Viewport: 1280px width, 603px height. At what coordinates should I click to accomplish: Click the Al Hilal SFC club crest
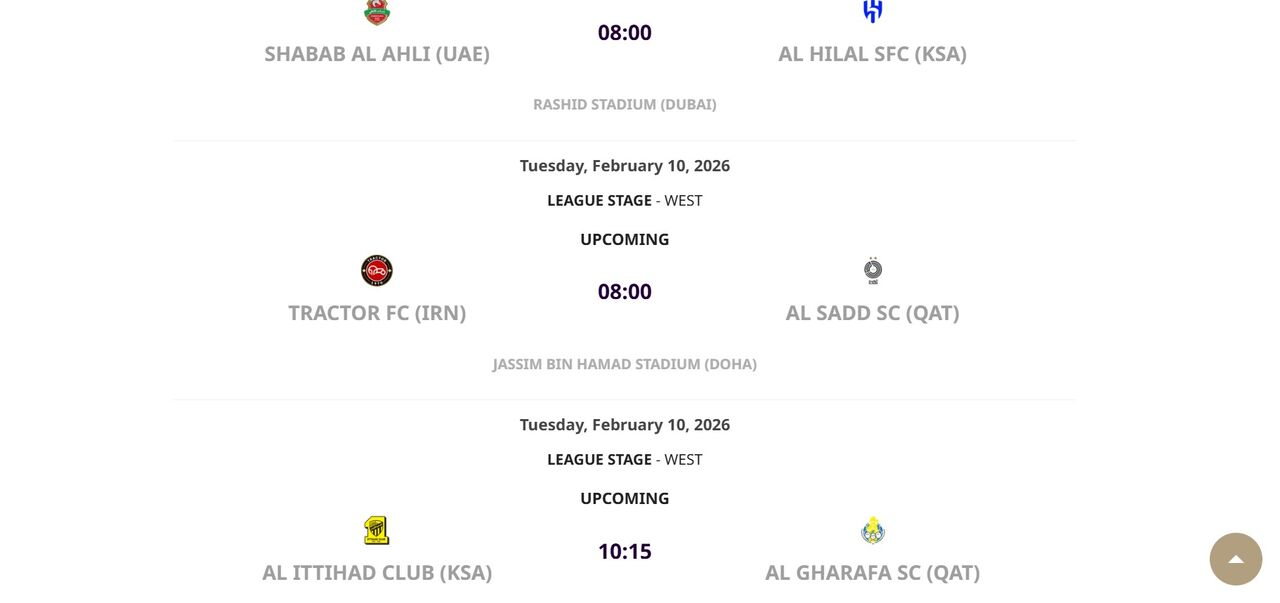click(x=873, y=11)
